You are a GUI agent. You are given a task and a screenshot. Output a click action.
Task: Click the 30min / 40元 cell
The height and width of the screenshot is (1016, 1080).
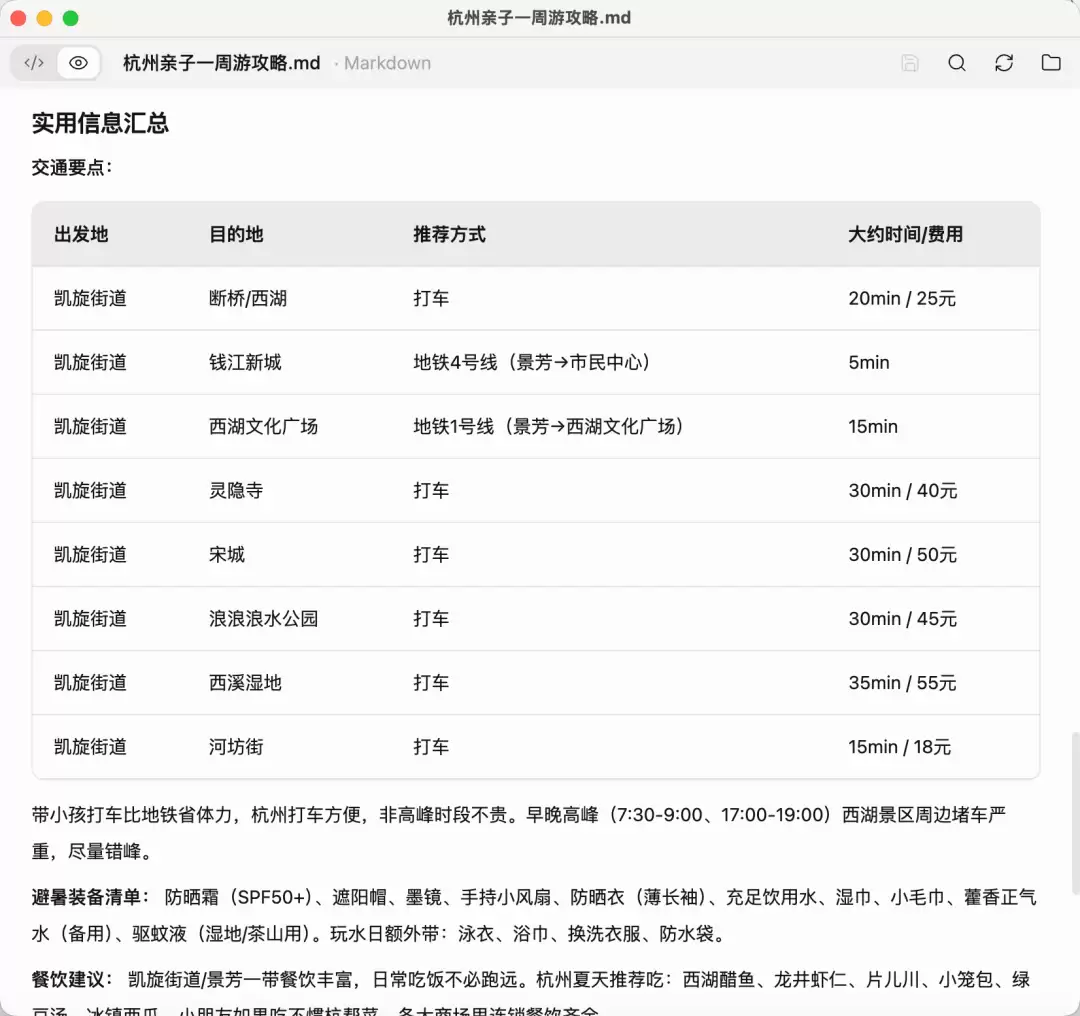[x=902, y=490]
